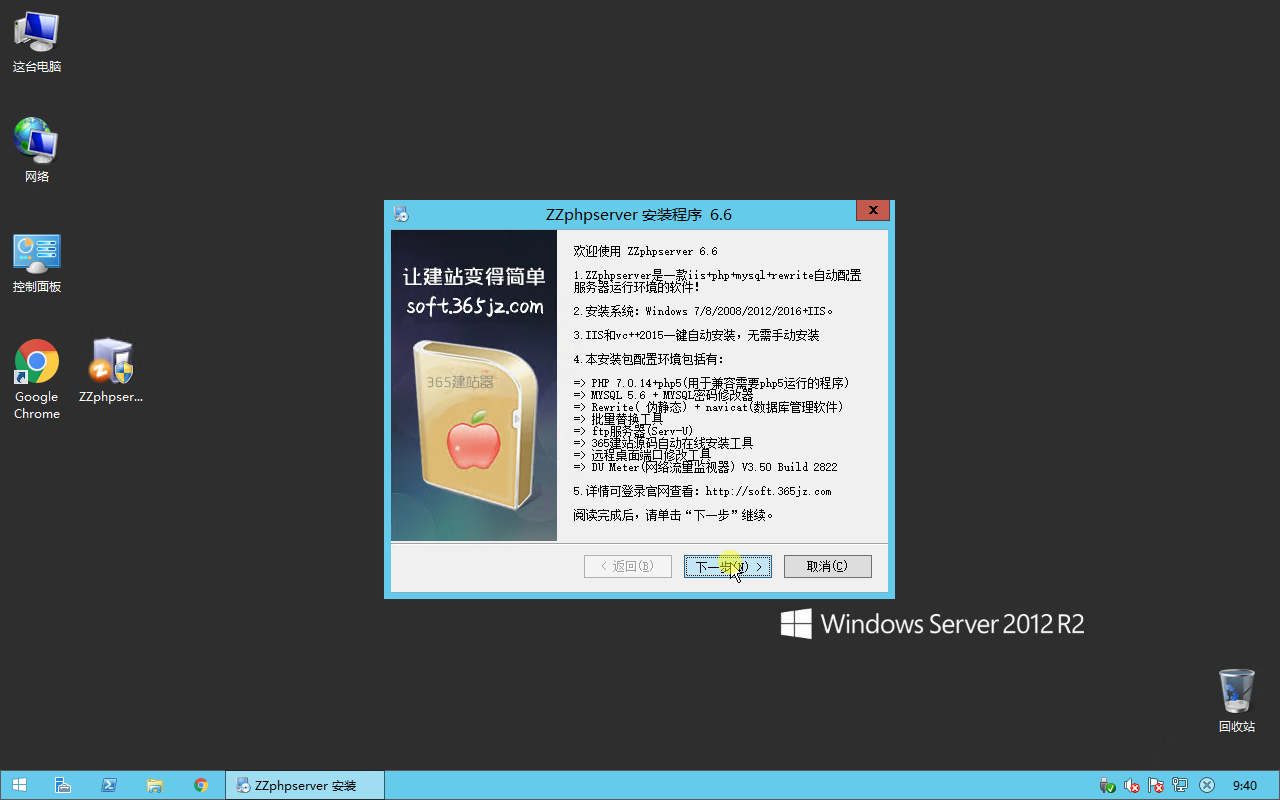Click the 取消(C) cancel button
Image resolution: width=1280 pixels, height=800 pixels.
827,566
